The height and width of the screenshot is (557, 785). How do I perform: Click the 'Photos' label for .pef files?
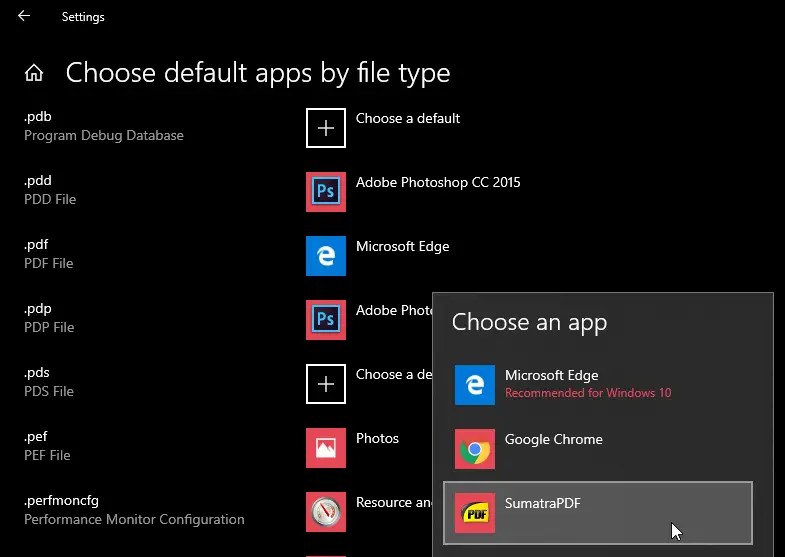coord(377,438)
